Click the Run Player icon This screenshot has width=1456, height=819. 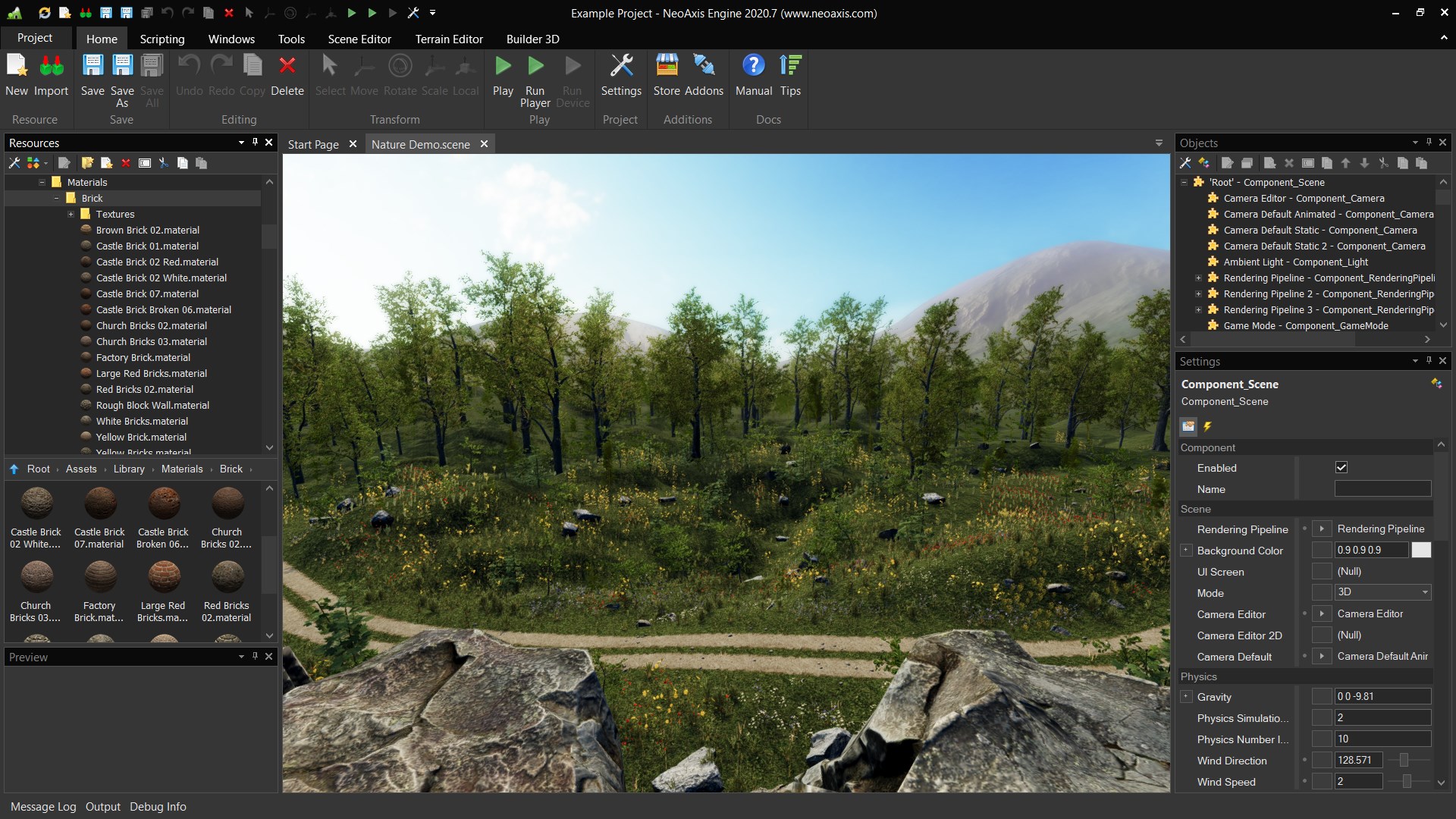click(535, 67)
